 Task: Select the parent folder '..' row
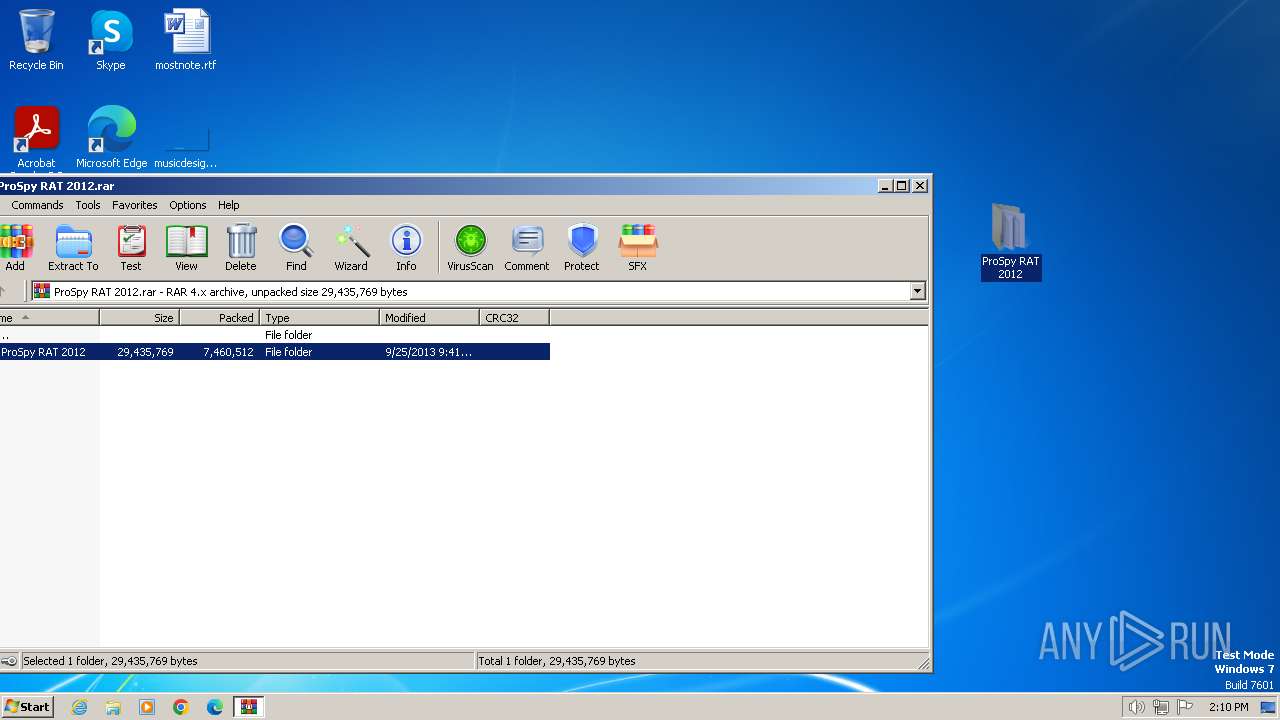[x=274, y=335]
